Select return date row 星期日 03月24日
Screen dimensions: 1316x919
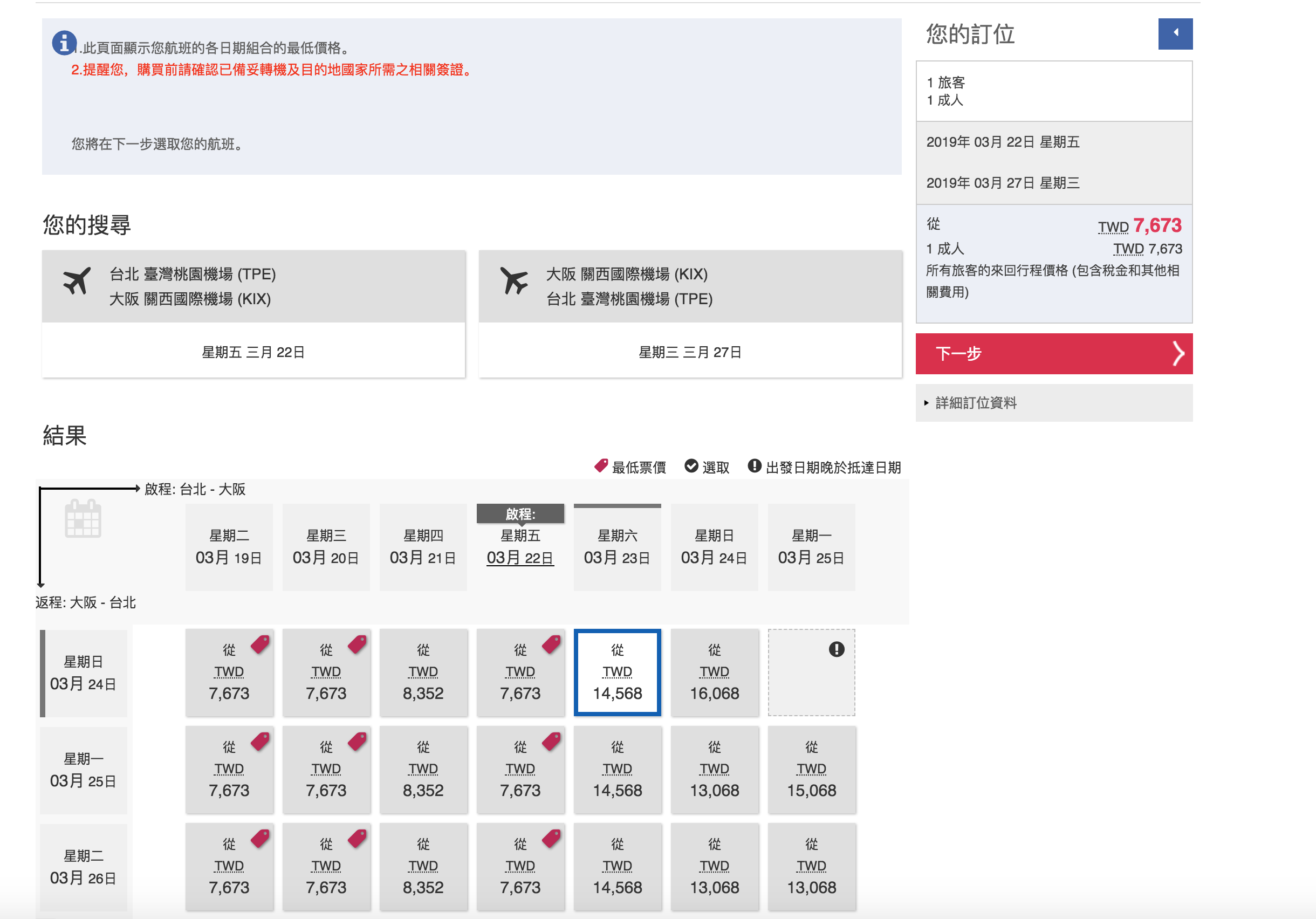83,673
